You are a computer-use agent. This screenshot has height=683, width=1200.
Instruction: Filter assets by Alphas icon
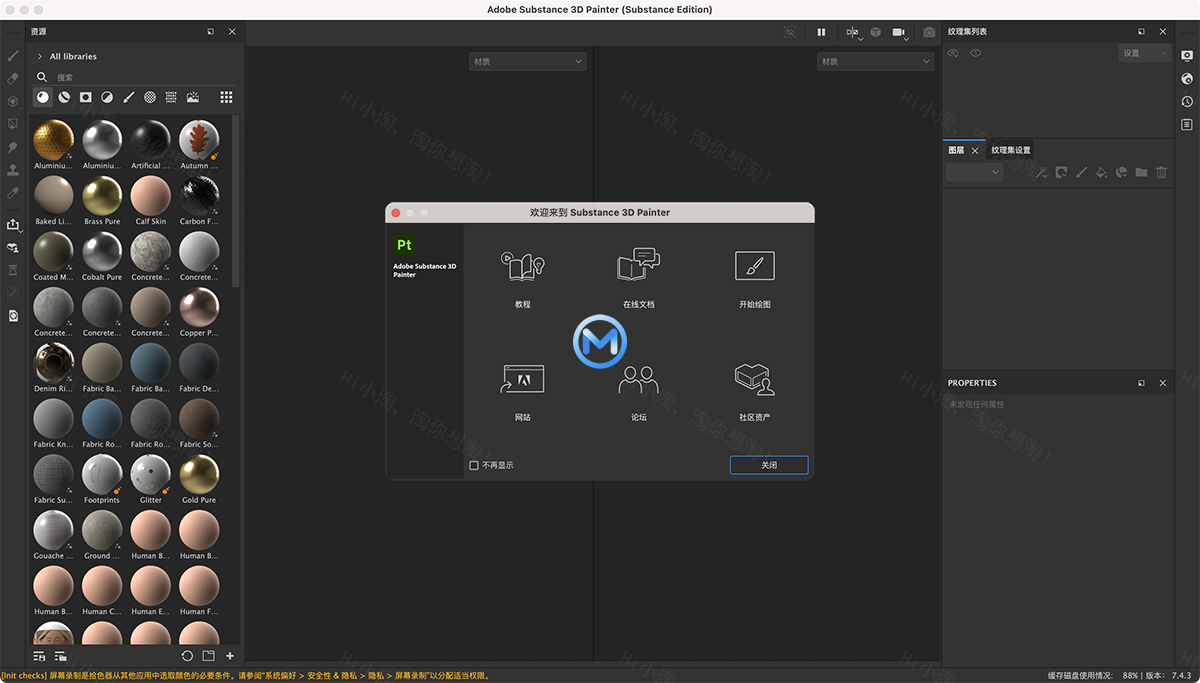point(150,97)
